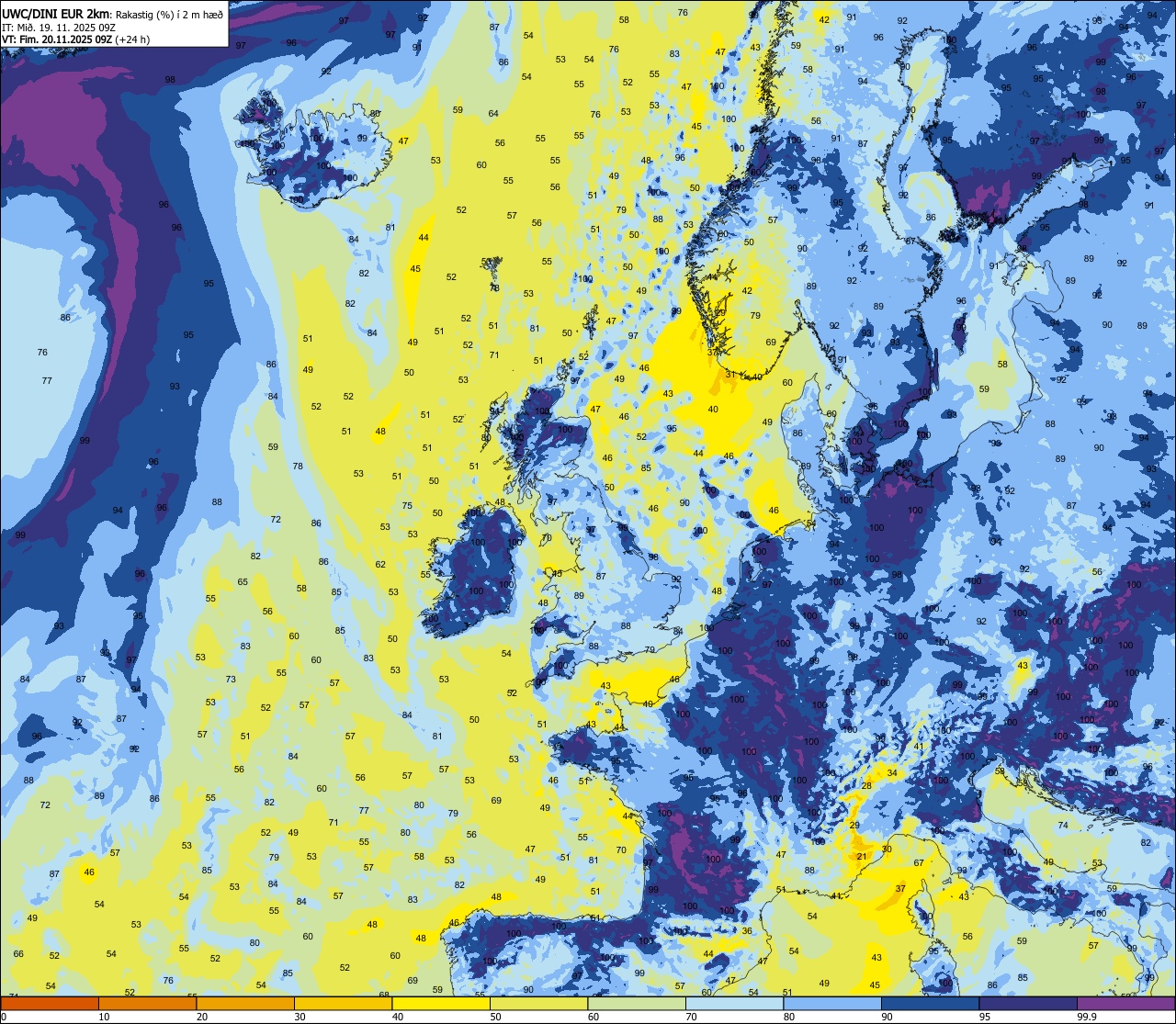Click the humidity value '34' near the Alps

tap(891, 773)
